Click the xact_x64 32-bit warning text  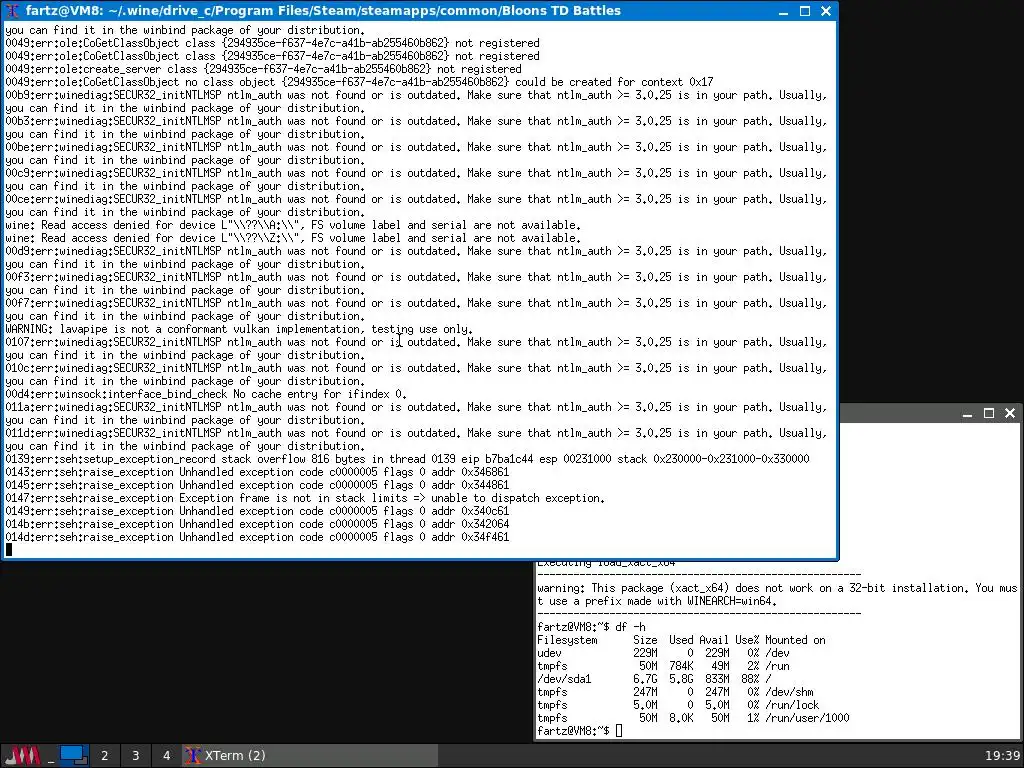(x=777, y=595)
